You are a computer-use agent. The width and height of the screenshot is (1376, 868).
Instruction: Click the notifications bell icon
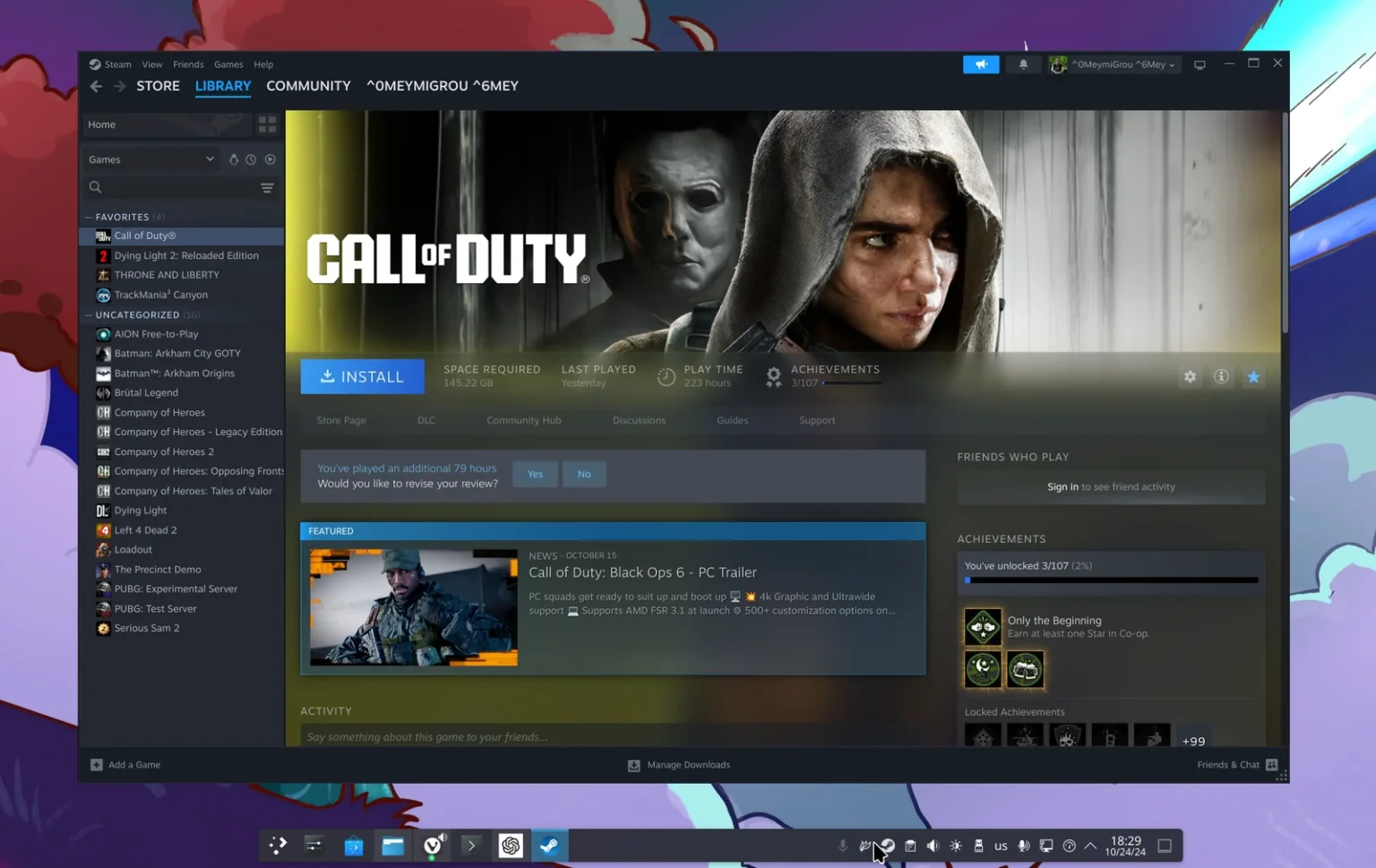tap(1023, 64)
